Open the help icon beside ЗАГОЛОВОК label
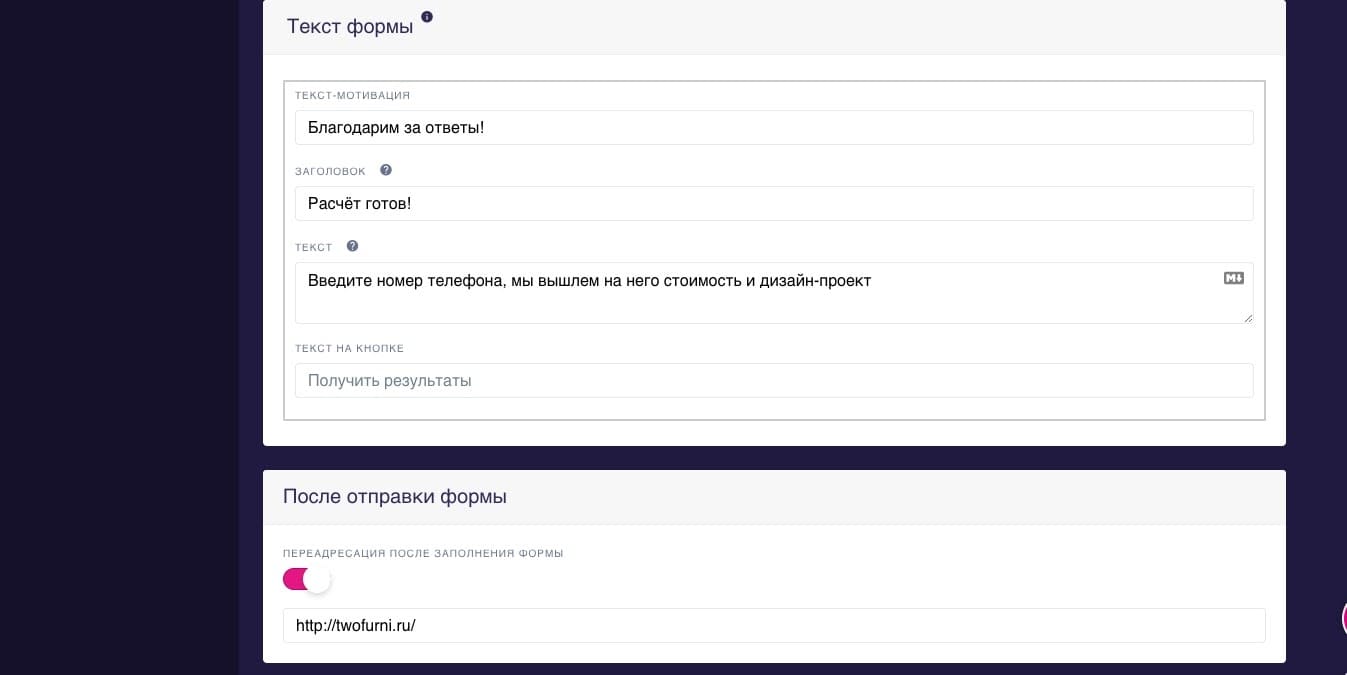Screen dimensions: 1347x675 pos(386,170)
